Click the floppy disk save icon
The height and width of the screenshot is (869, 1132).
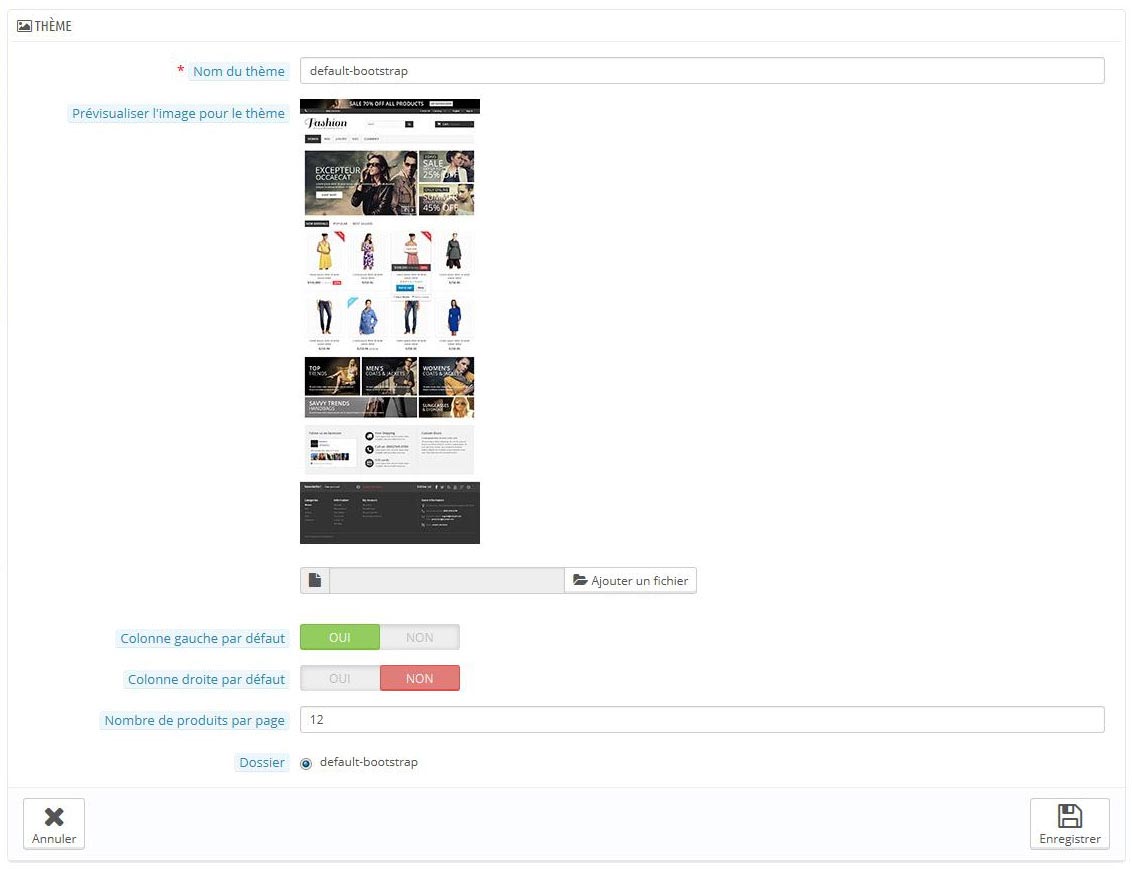(x=1069, y=816)
